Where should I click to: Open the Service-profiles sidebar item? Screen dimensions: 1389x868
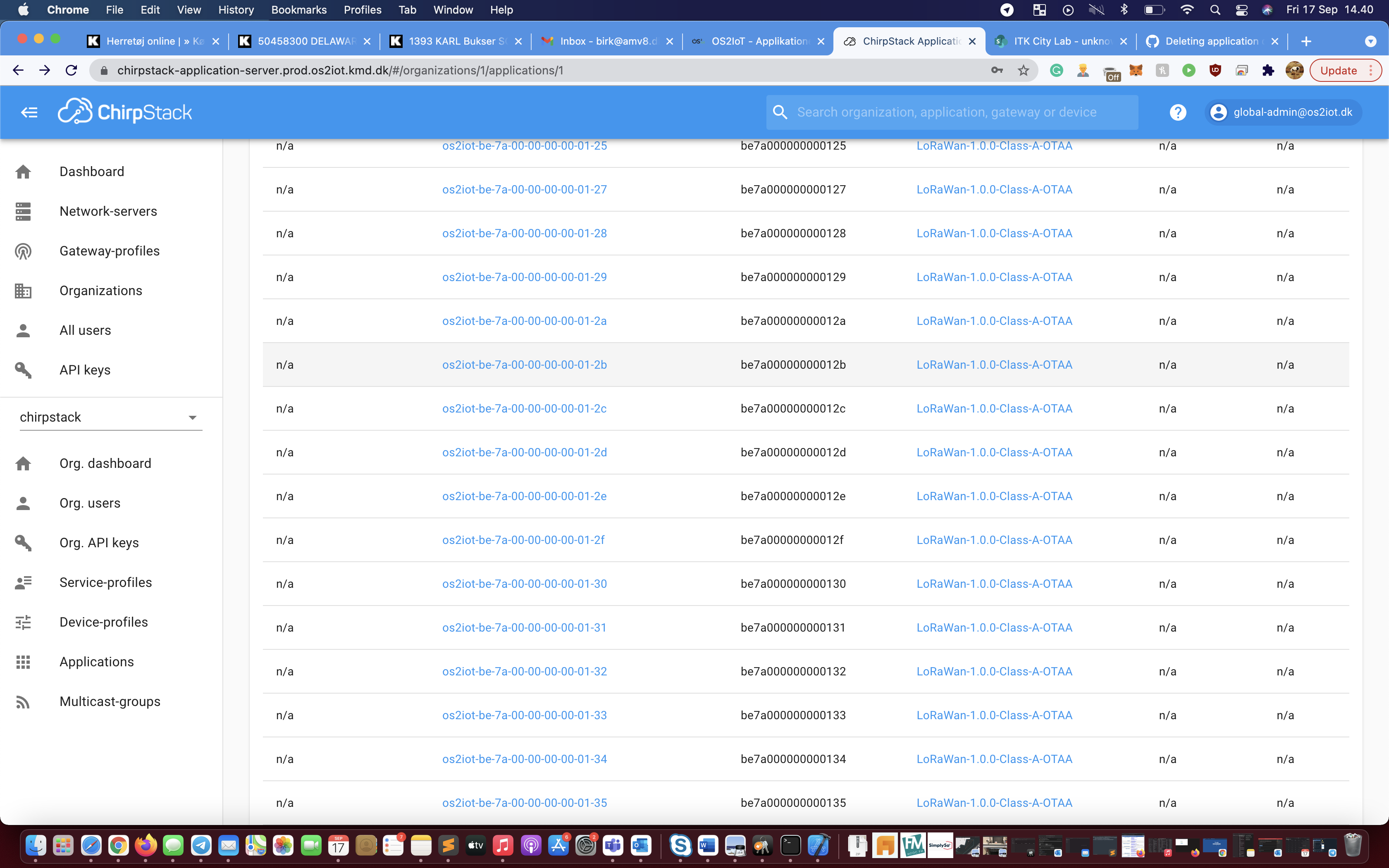click(105, 583)
